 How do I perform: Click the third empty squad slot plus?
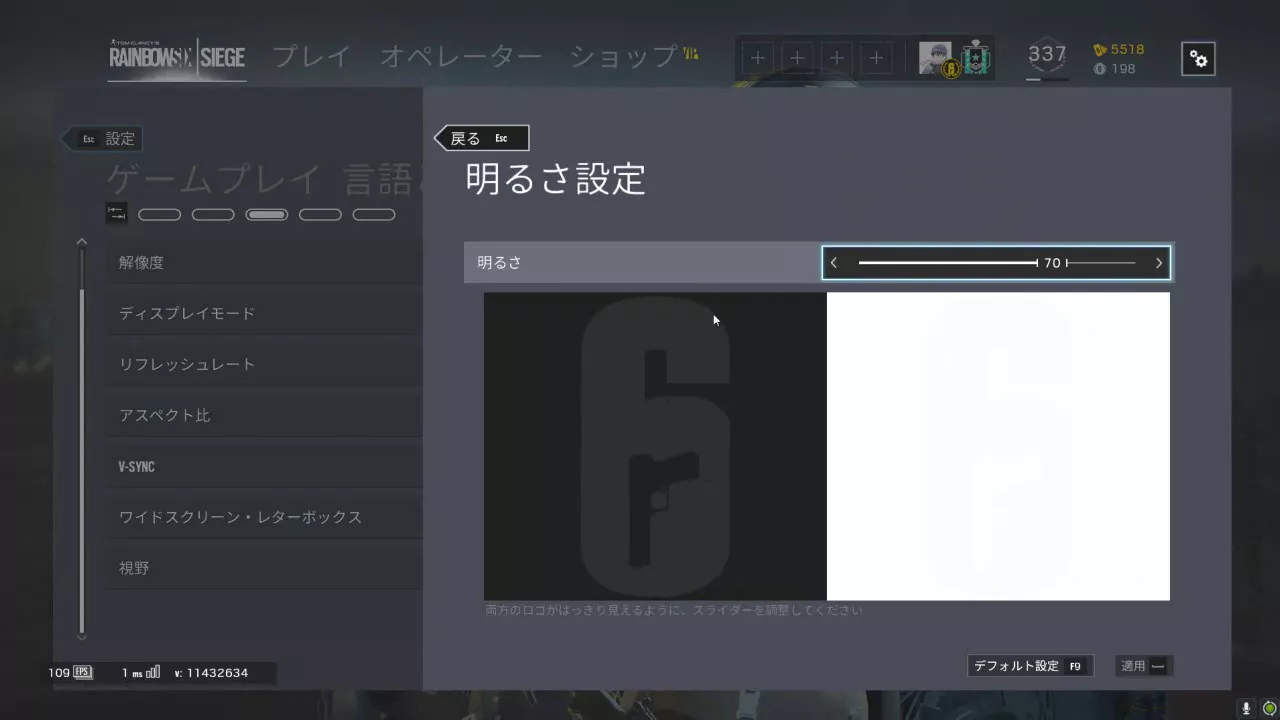(837, 58)
